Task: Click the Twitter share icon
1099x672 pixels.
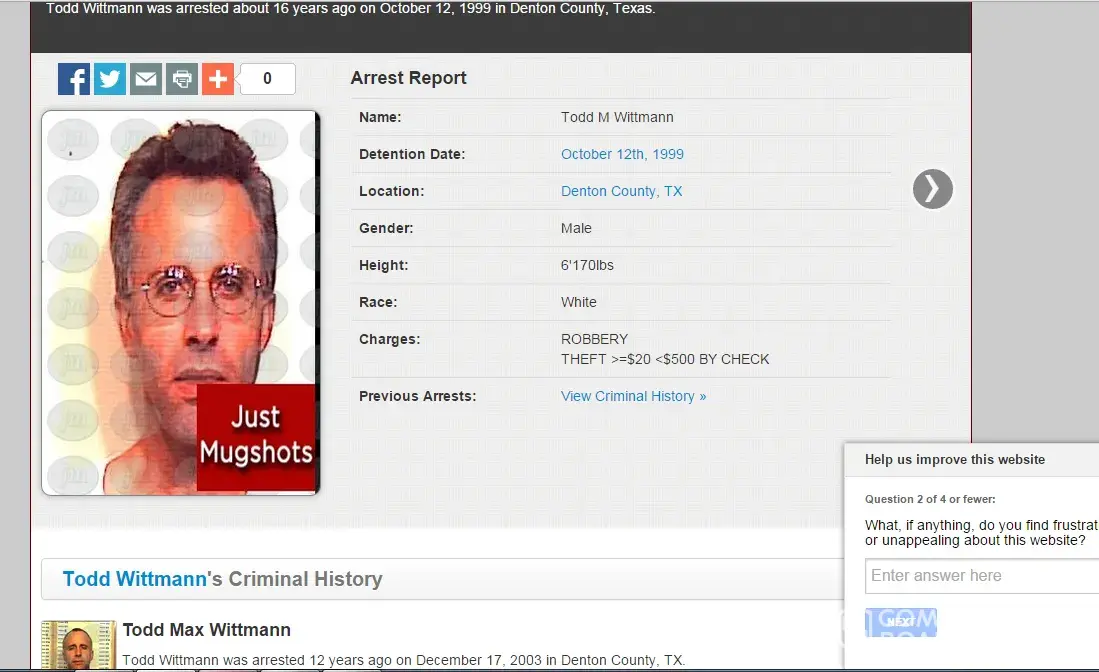Action: click(x=110, y=79)
